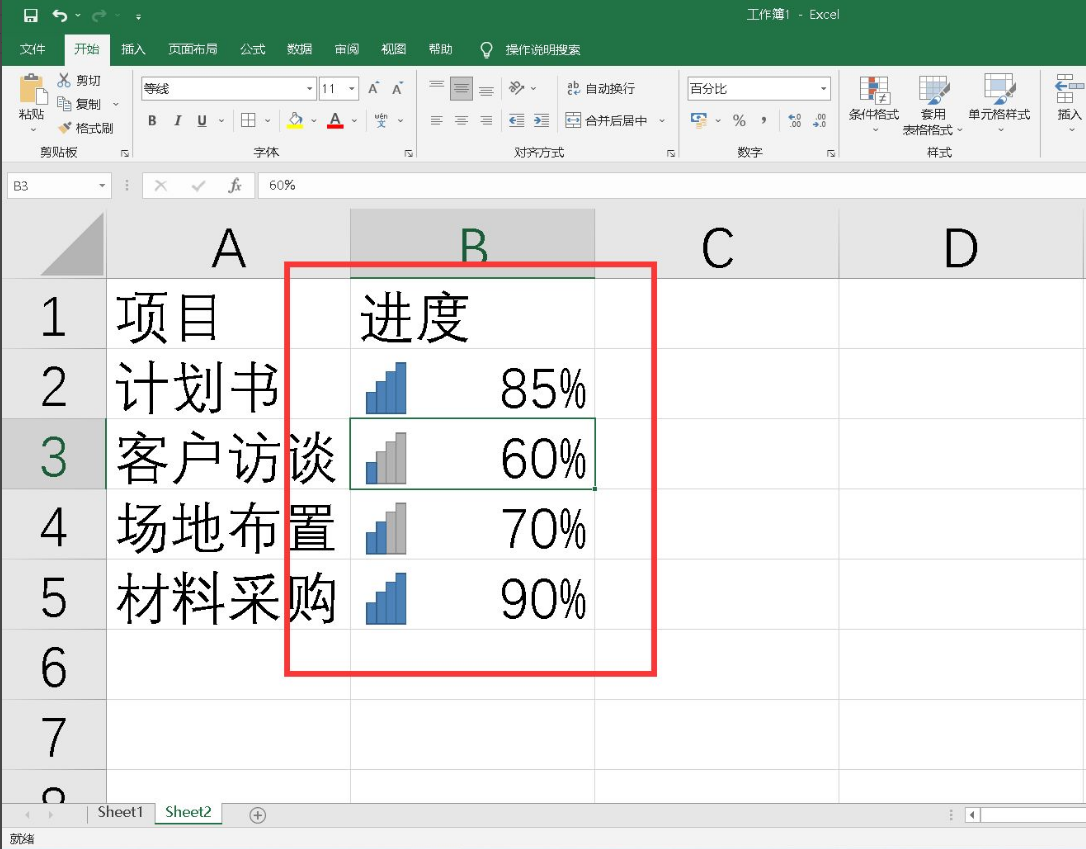Launch the Number format dialog expander
Image resolution: width=1086 pixels, height=849 pixels.
830,153
